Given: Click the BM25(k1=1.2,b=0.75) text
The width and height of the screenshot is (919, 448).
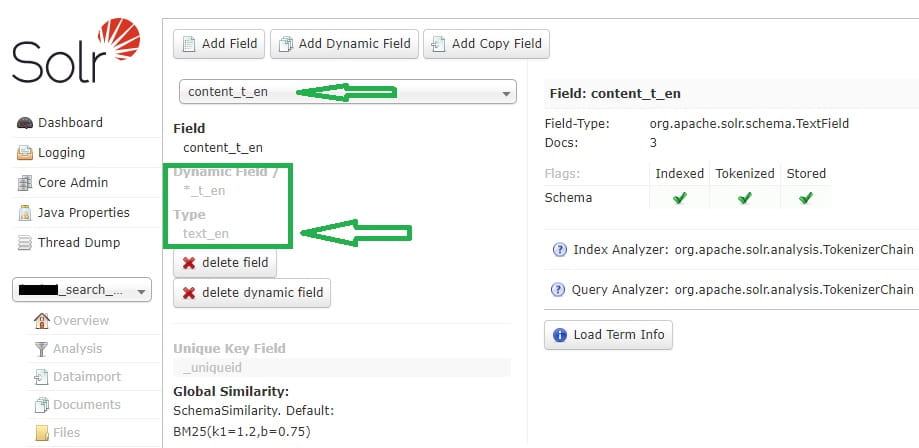Looking at the screenshot, I should [241, 432].
